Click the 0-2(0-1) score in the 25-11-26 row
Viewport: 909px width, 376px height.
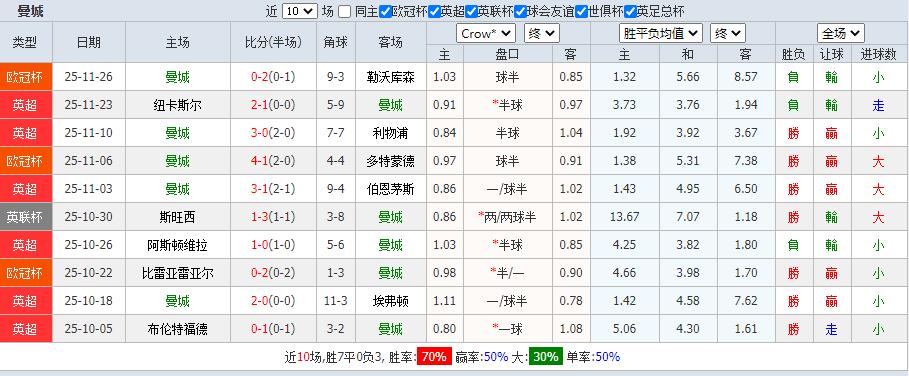click(273, 77)
